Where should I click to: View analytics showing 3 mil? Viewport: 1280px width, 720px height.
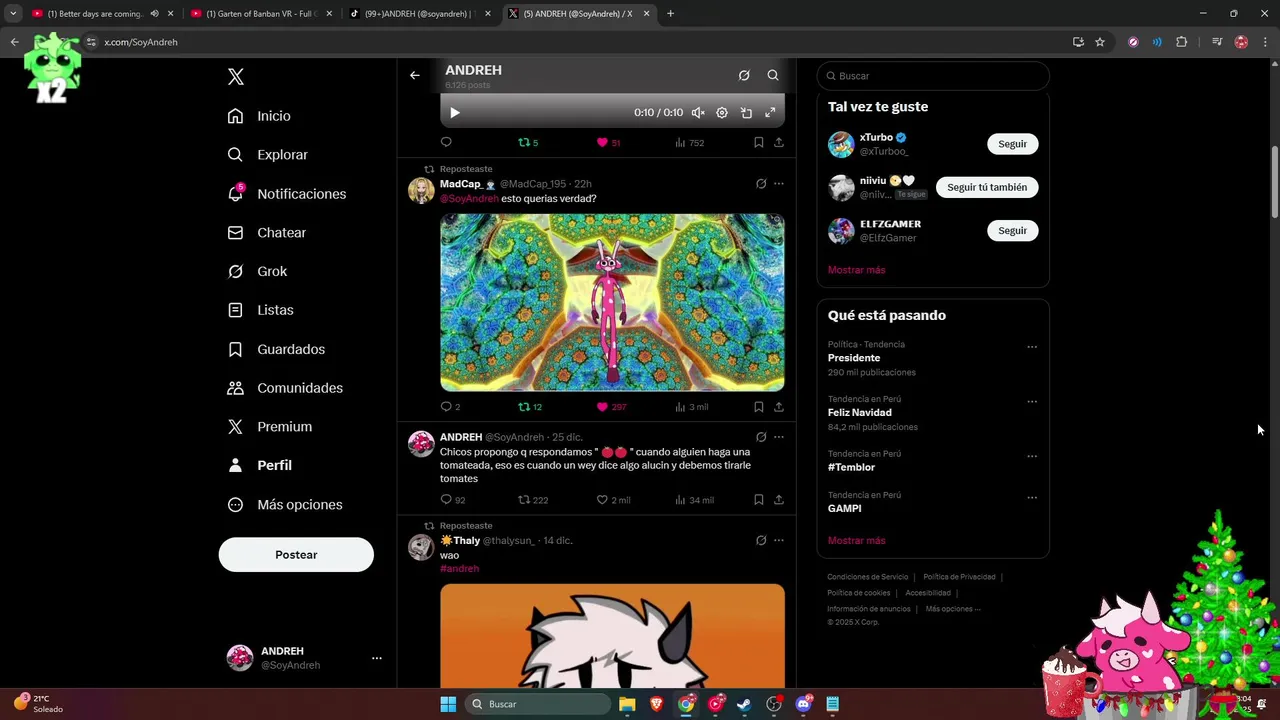click(692, 407)
